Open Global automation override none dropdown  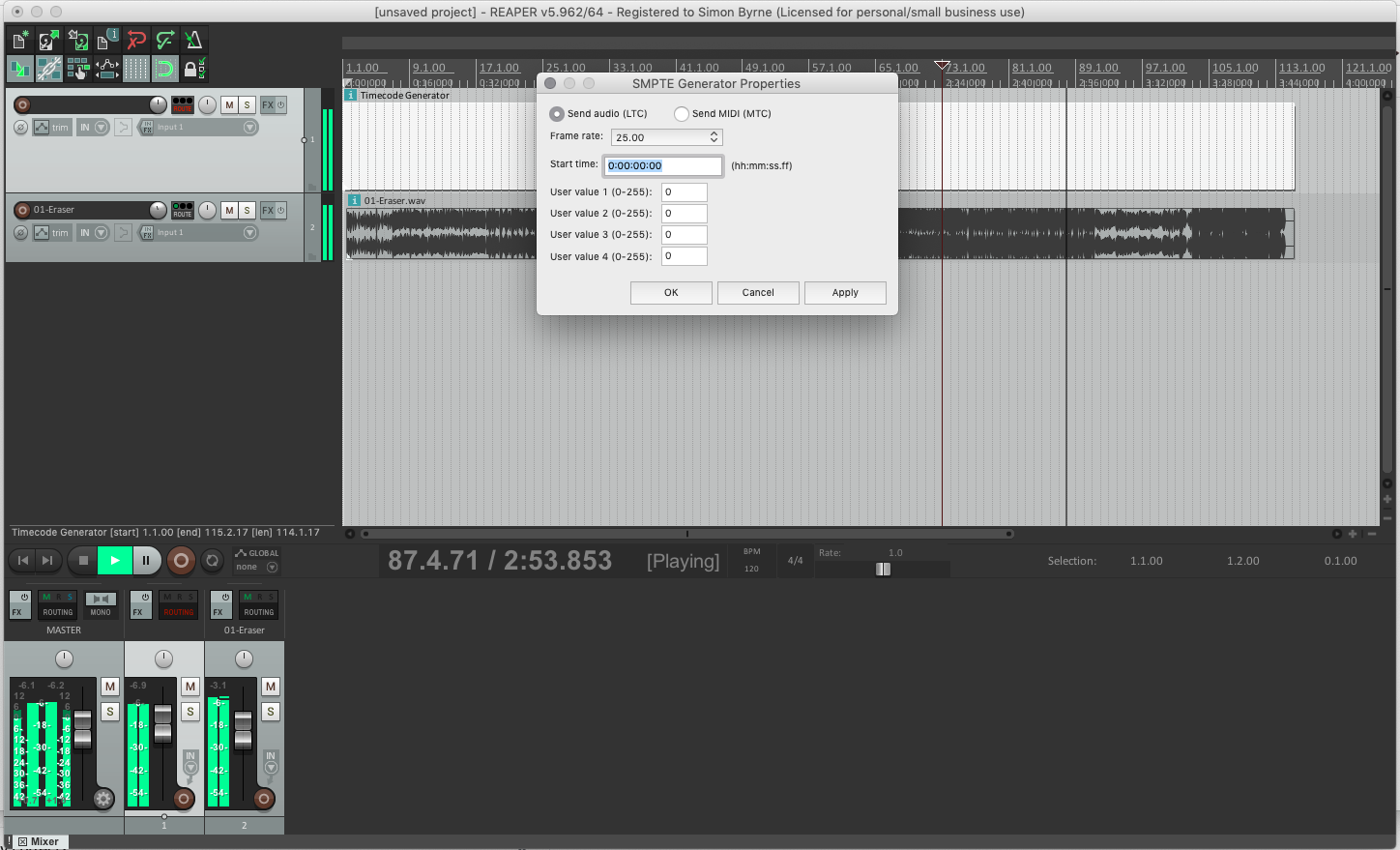pyautogui.click(x=256, y=567)
